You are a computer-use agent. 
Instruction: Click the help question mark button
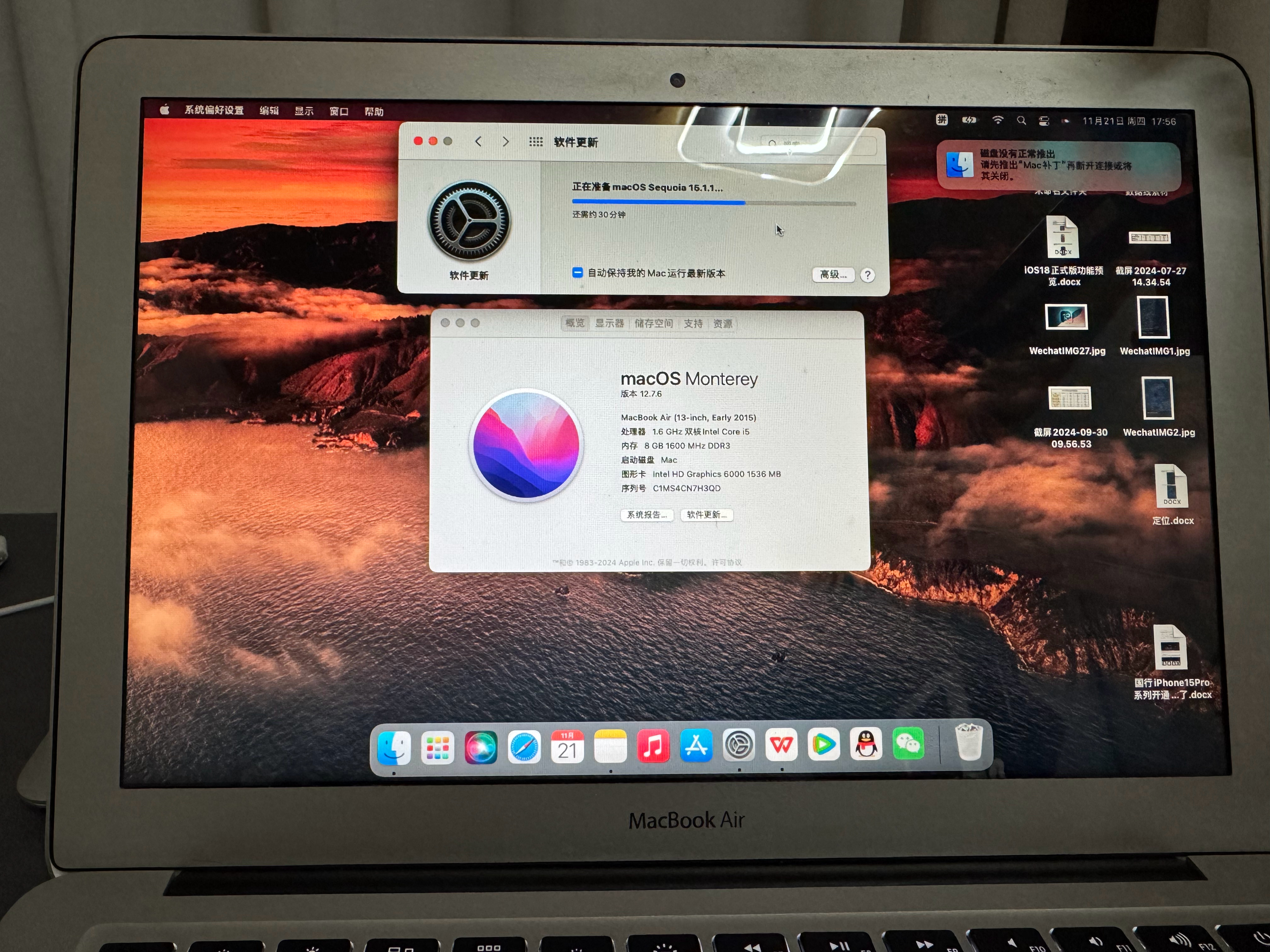point(867,275)
